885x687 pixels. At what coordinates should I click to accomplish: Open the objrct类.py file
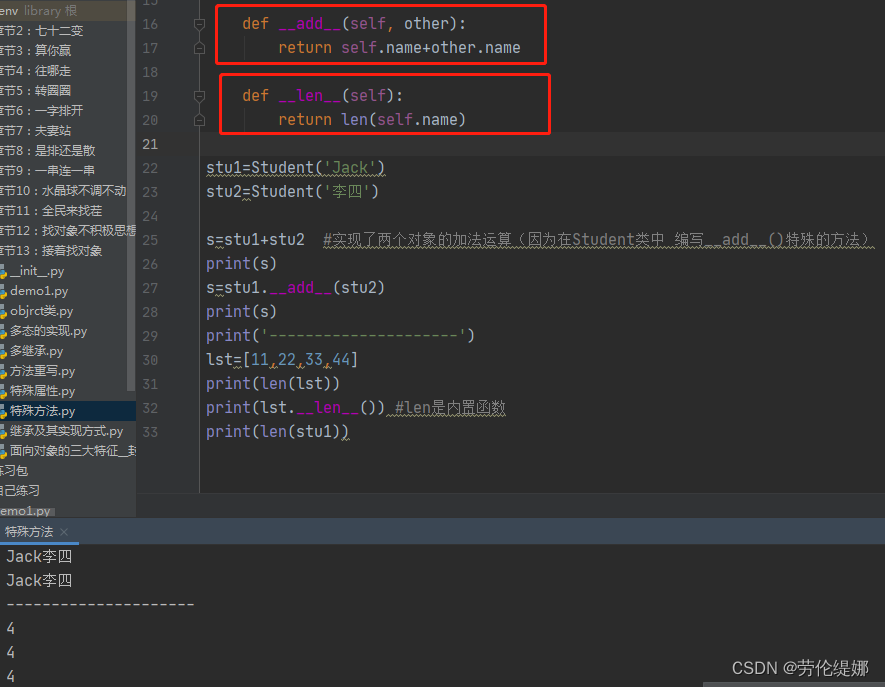coord(42,310)
